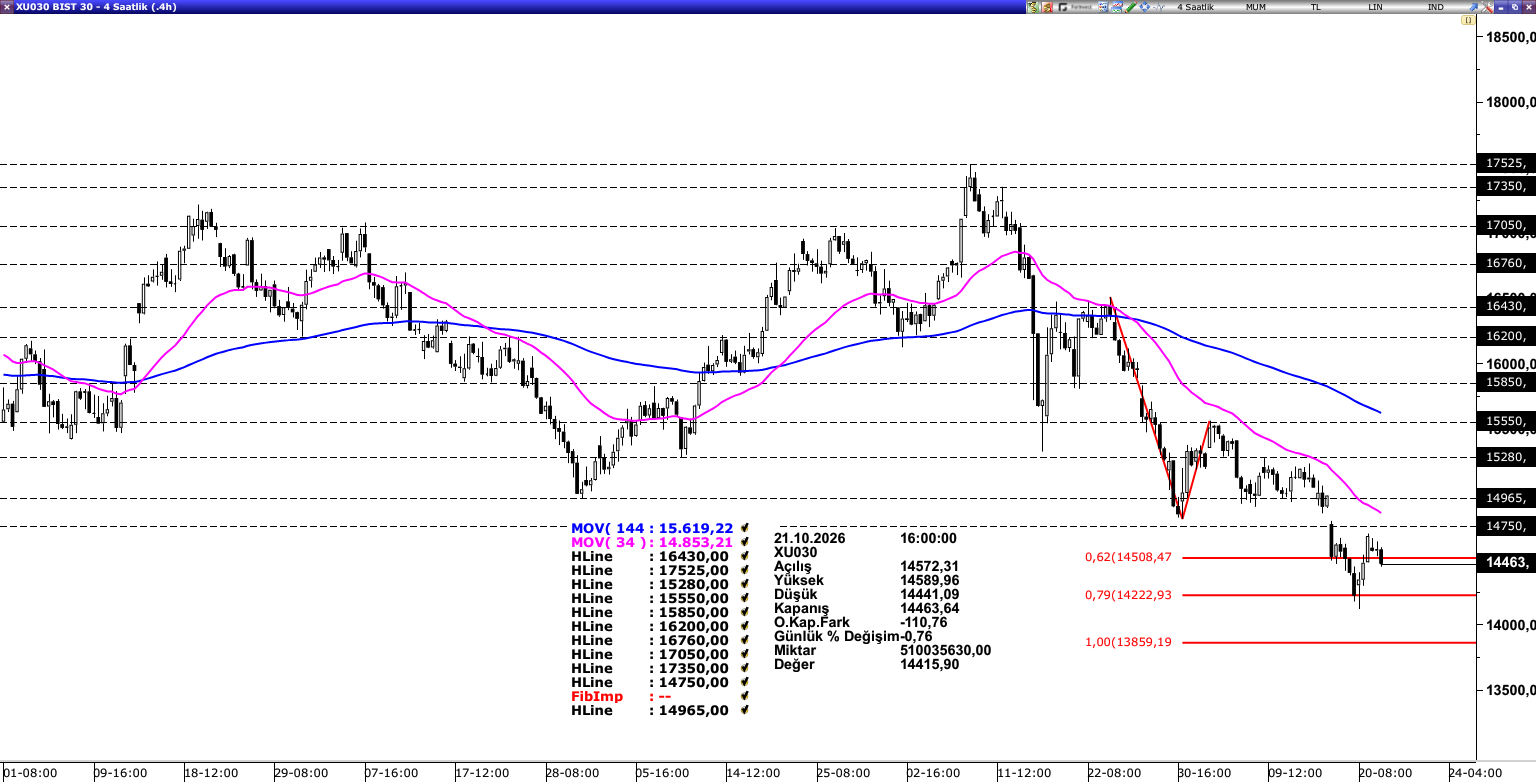Toggle the checkmark on the FibImp row
Image resolution: width=1536 pixels, height=782 pixels.
click(x=745, y=696)
